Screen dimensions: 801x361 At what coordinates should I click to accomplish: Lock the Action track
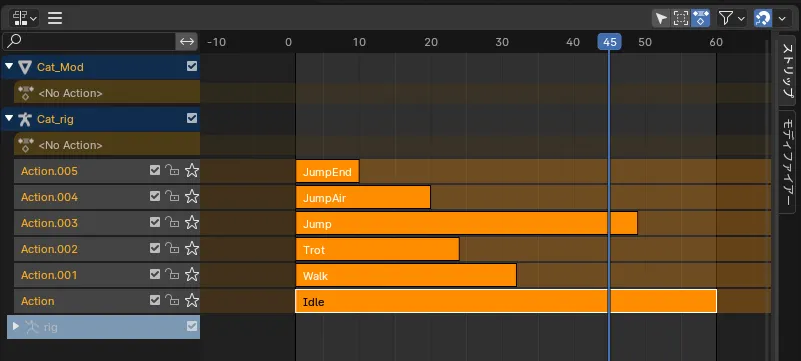coord(172,300)
